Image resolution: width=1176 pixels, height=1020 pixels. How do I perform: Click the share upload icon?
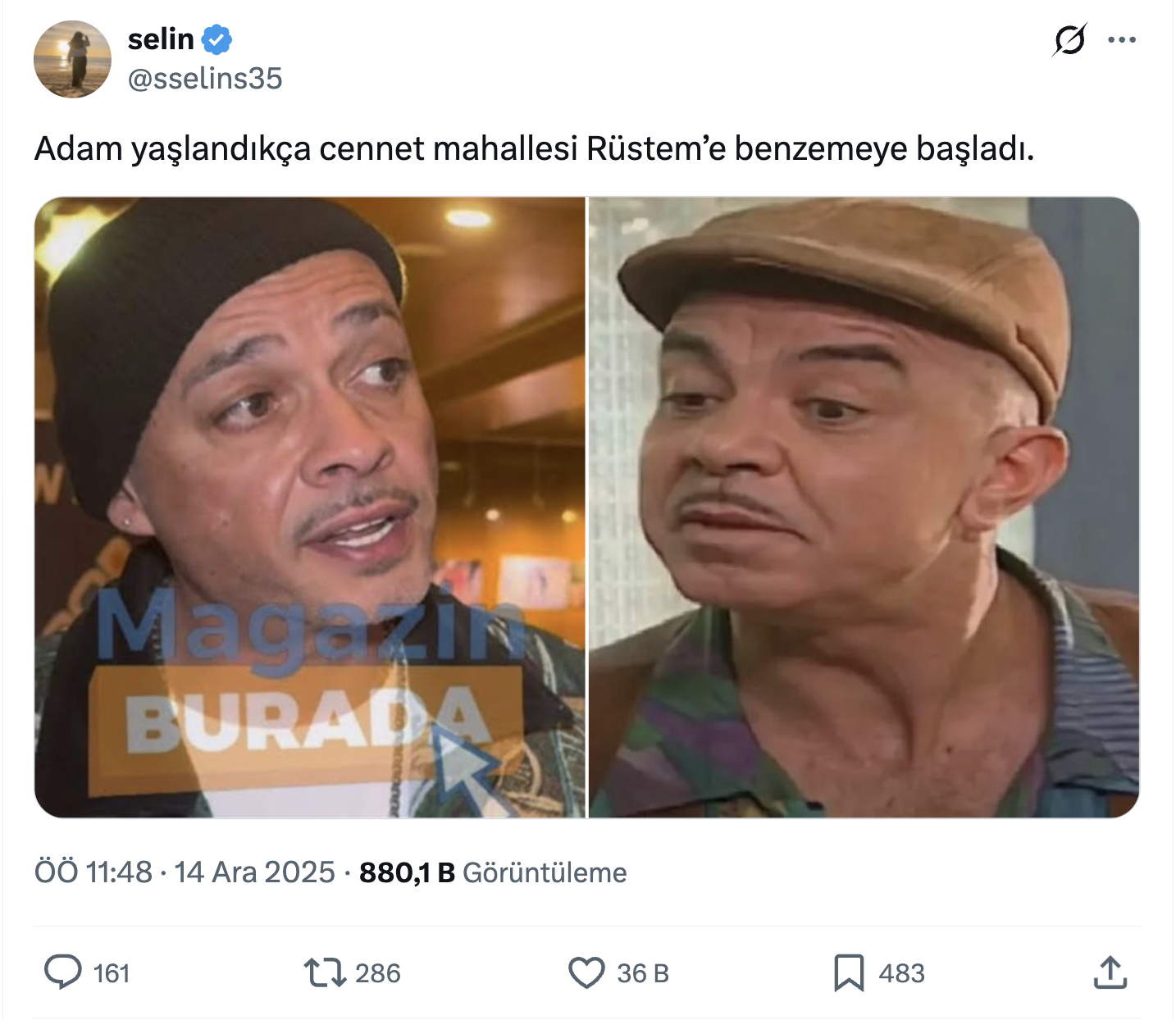click(1110, 972)
